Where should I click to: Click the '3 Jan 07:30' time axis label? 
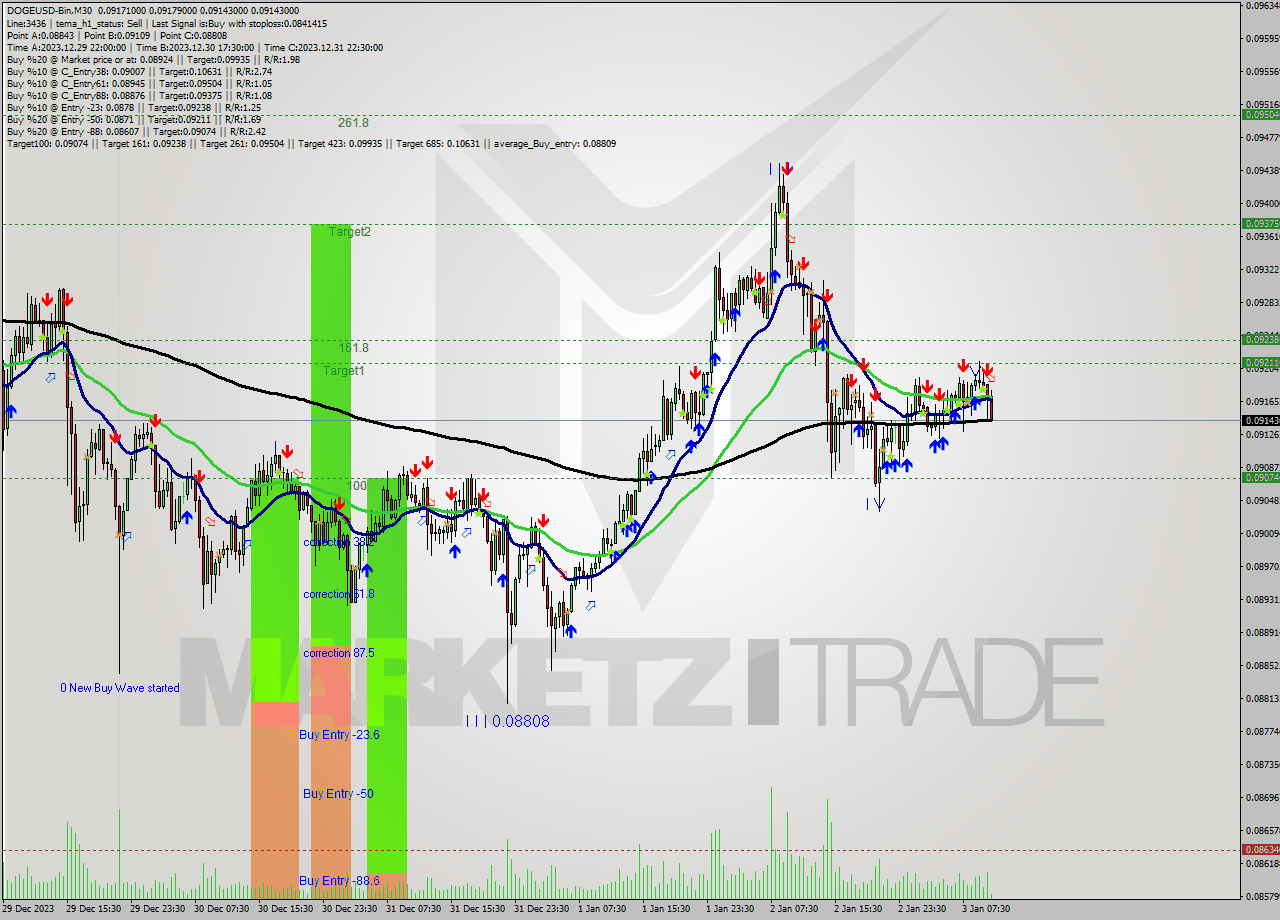coord(986,909)
